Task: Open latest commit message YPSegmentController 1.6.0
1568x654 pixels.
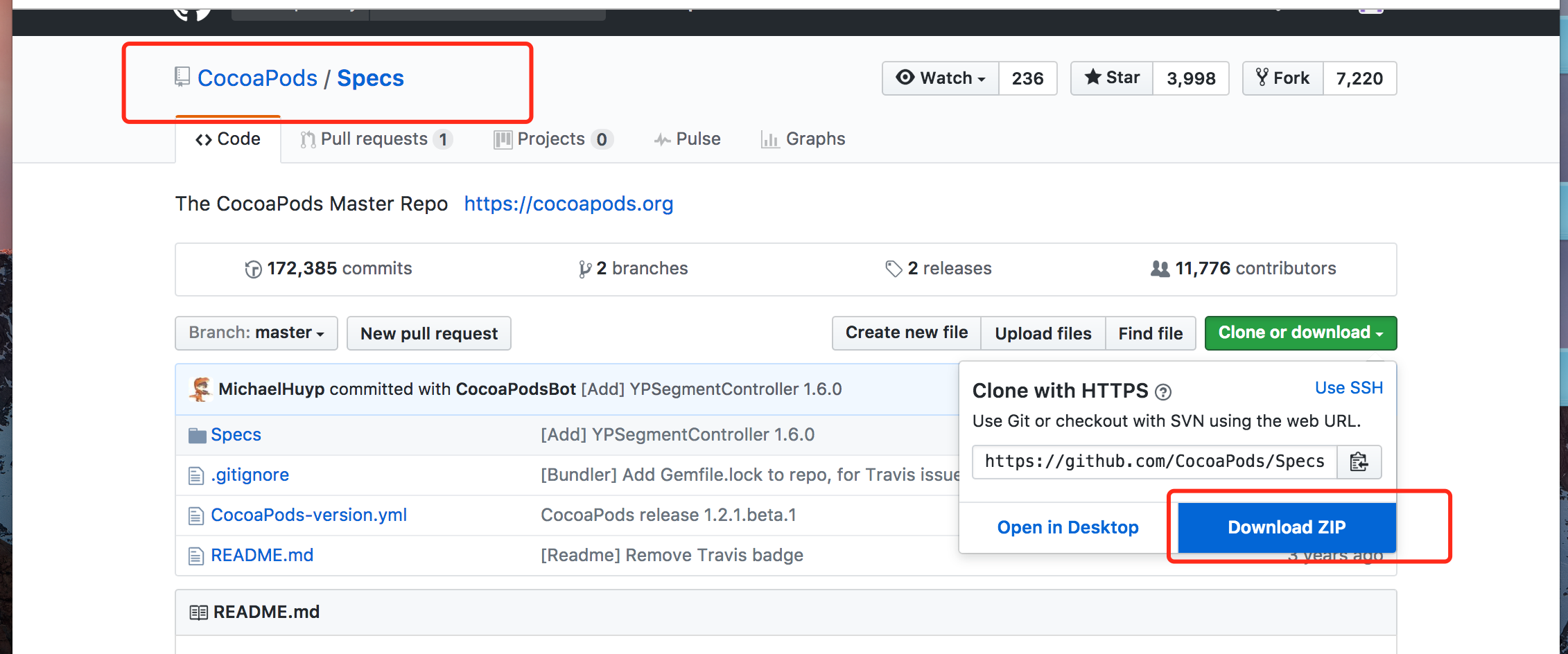Action: 711,389
